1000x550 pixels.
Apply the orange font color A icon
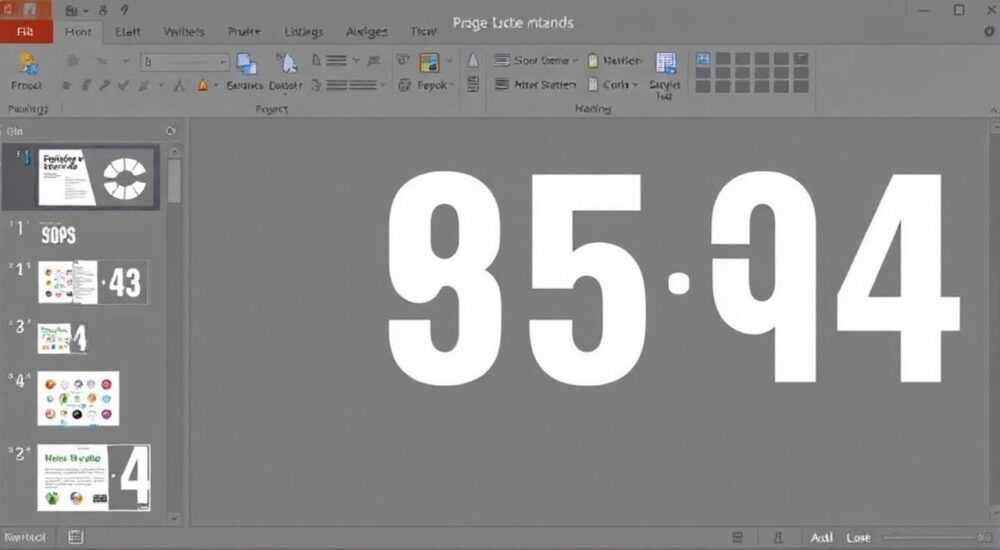coord(203,85)
